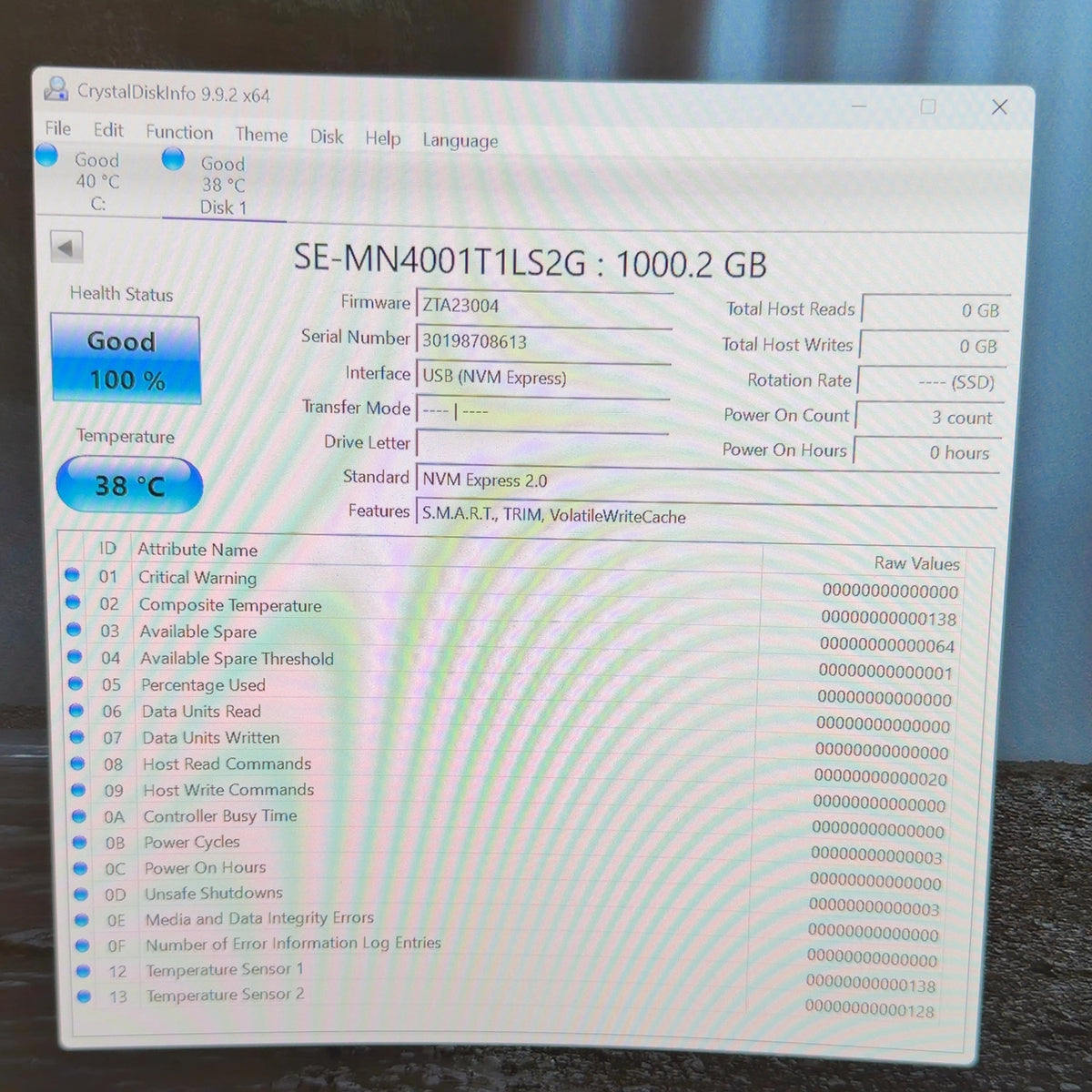This screenshot has height=1092, width=1092.
Task: Click the Rotation Rate value ---- (SSD)
Action: (930, 382)
